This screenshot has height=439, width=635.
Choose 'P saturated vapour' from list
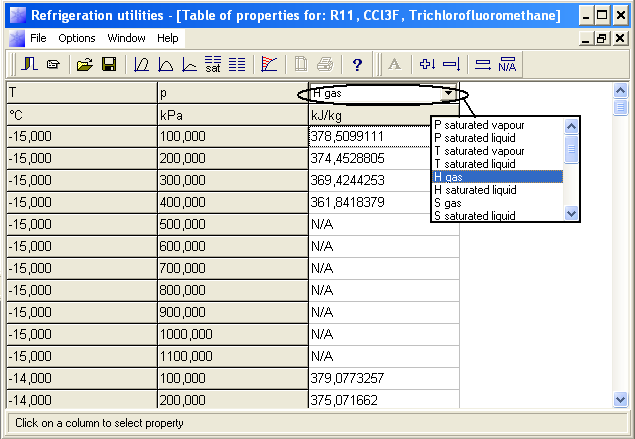[x=479, y=125]
